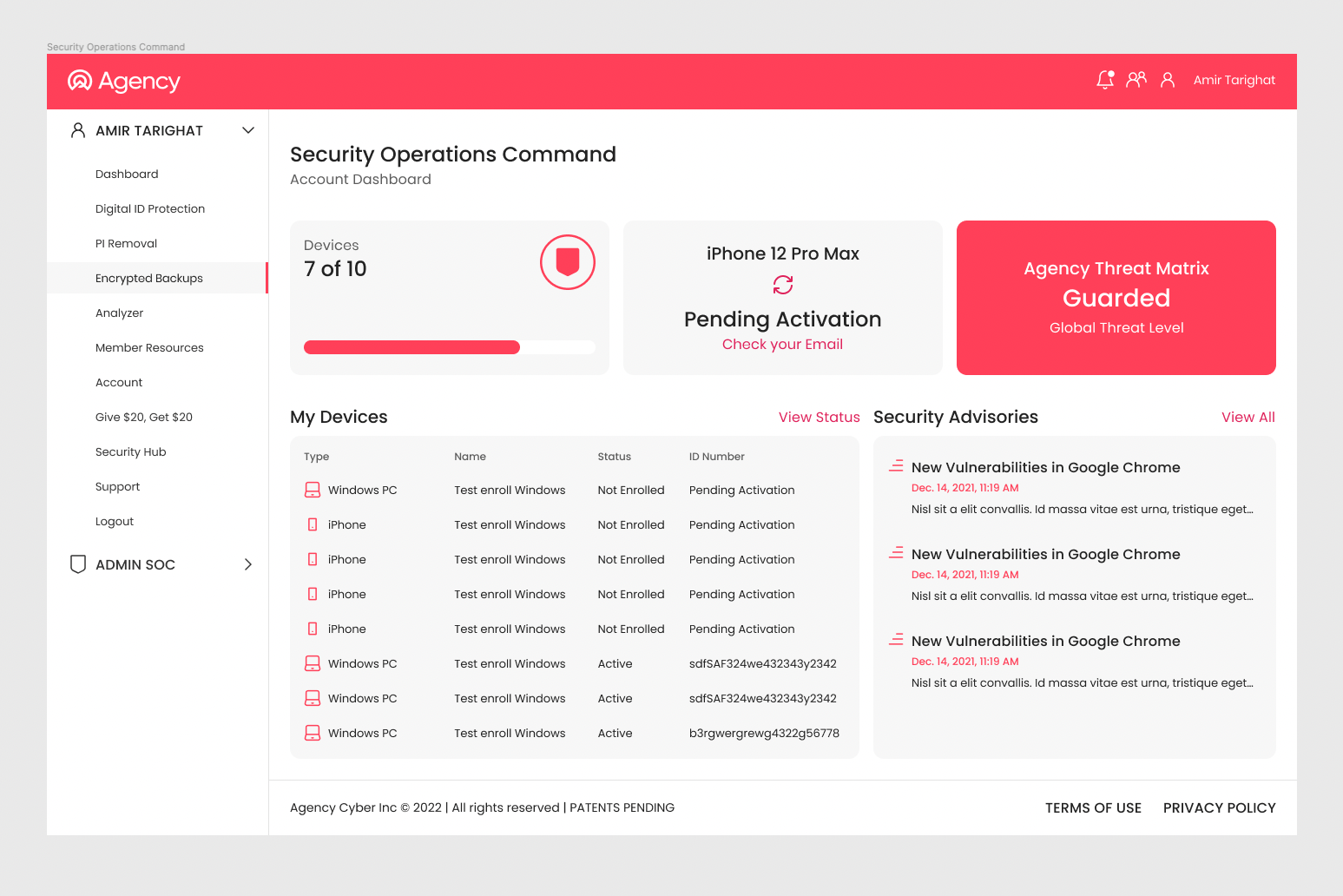Click the shield icon in the Devices card
Viewport: 1343px width, 896px height.
[x=568, y=261]
